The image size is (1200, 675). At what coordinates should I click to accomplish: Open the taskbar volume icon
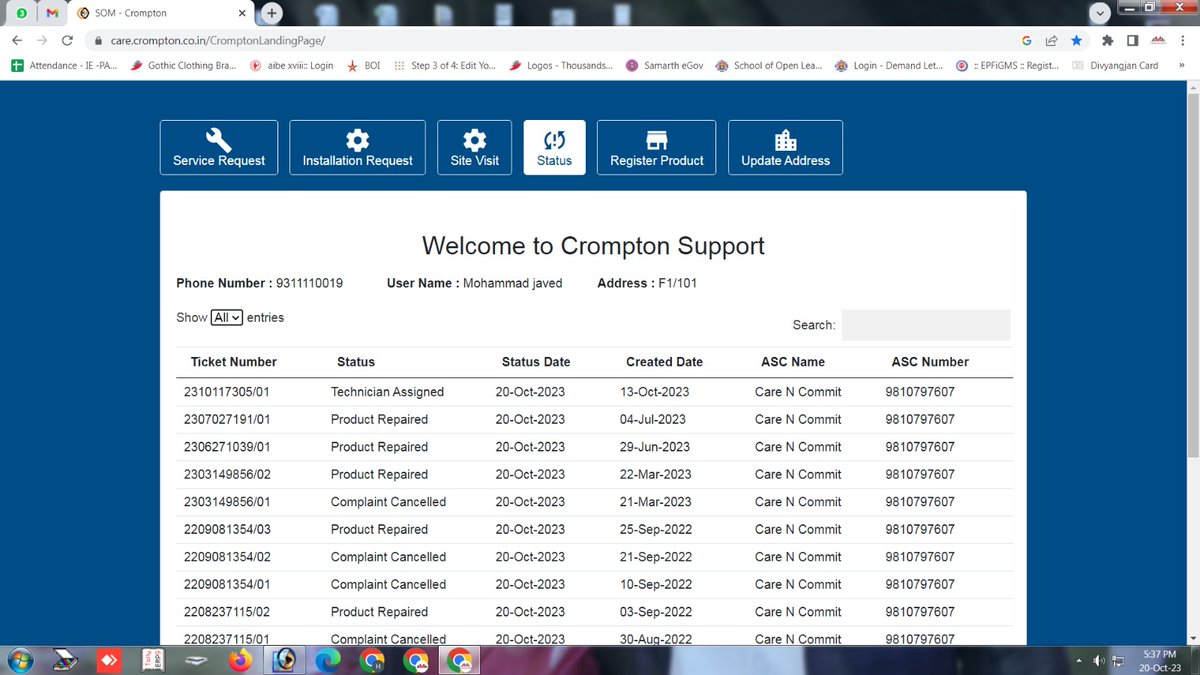point(1100,661)
